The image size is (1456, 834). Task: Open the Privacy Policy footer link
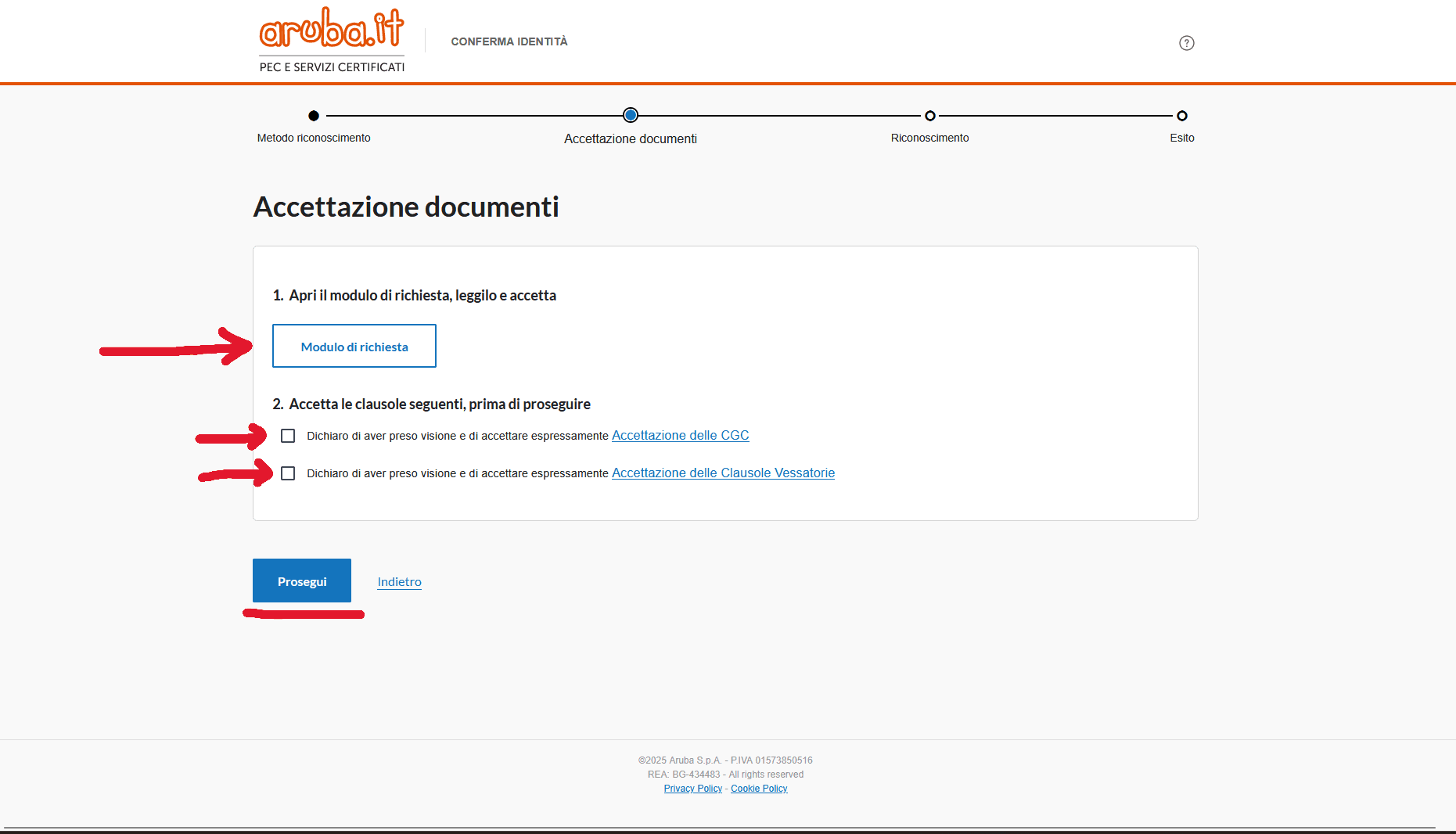pyautogui.click(x=692, y=789)
